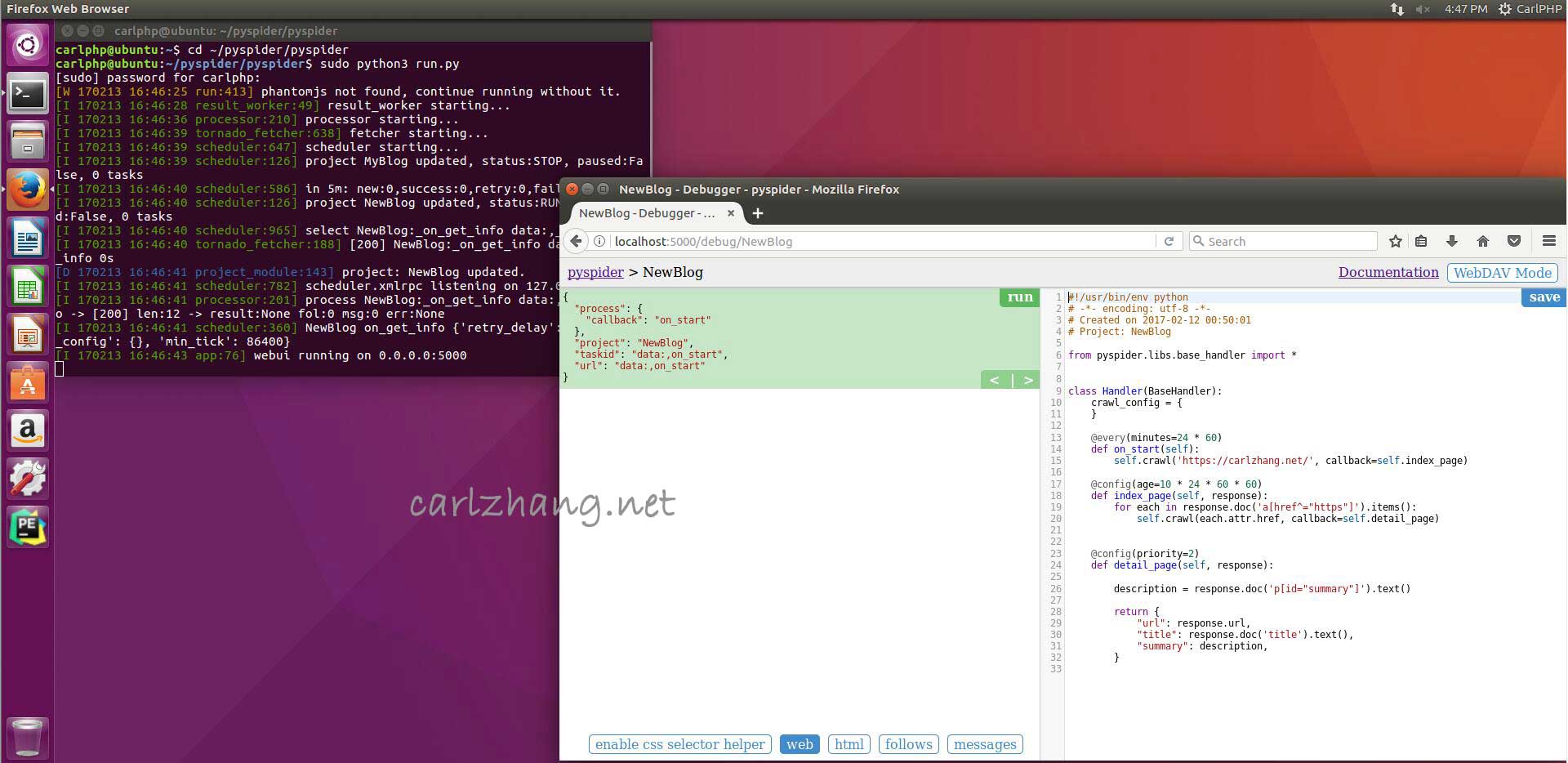Image resolution: width=1568 pixels, height=763 pixels.
Task: Open the Firefox downloads arrow icon
Action: (x=1451, y=241)
